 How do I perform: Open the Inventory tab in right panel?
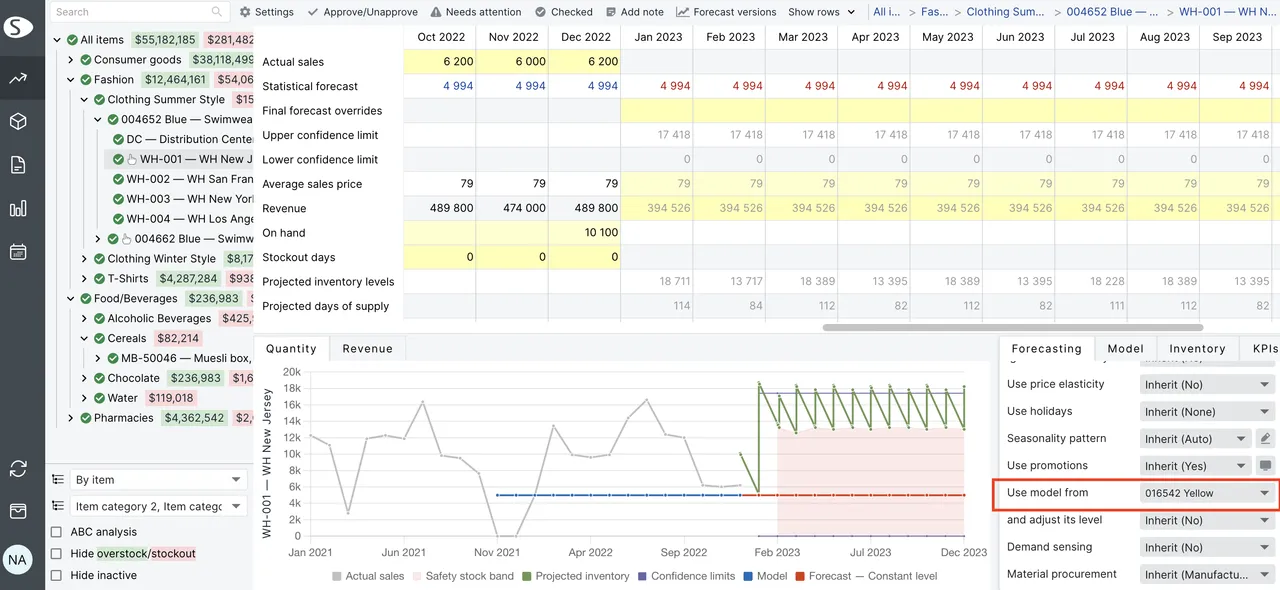point(1197,348)
